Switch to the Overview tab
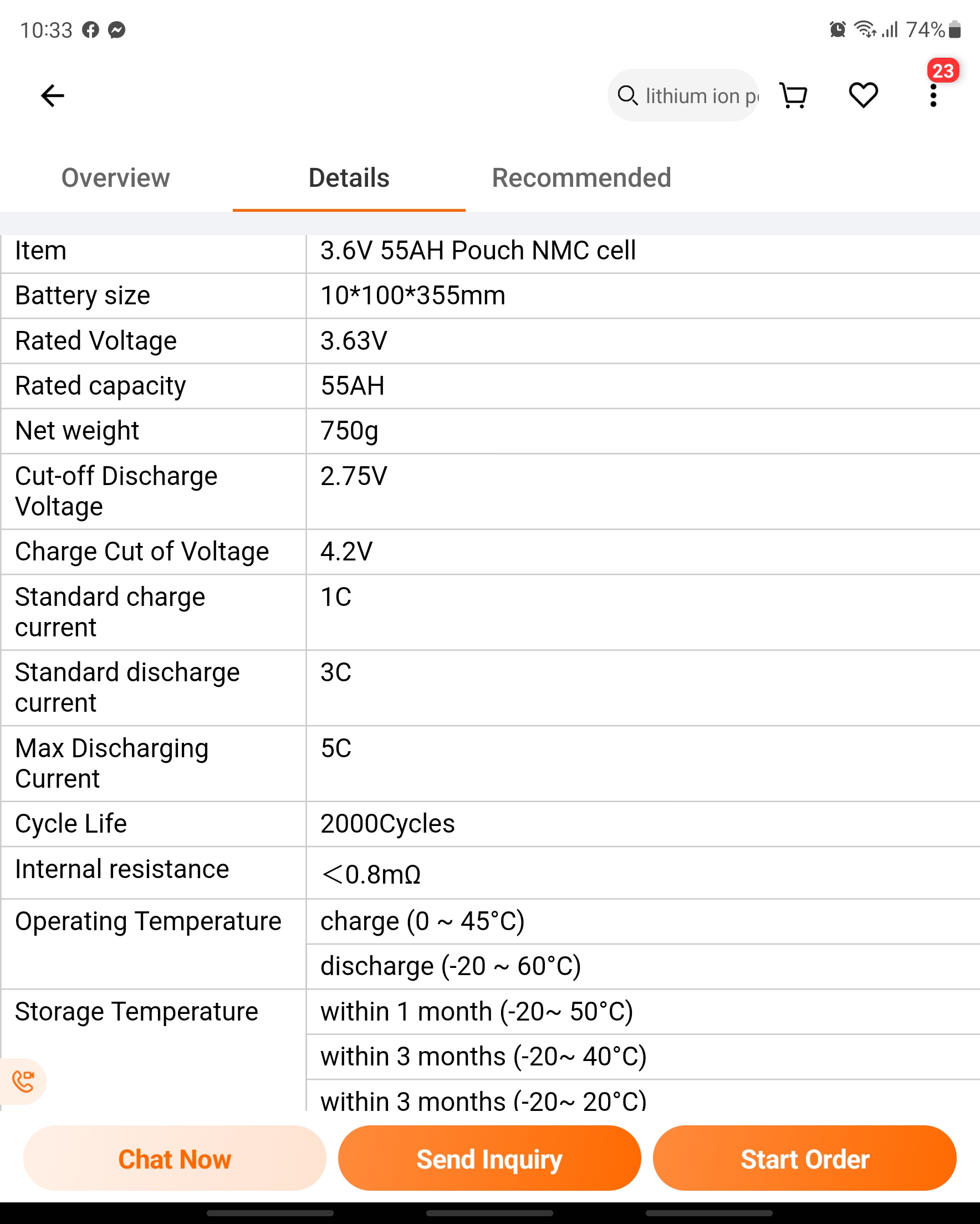Viewport: 980px width, 1224px height. pos(116,178)
